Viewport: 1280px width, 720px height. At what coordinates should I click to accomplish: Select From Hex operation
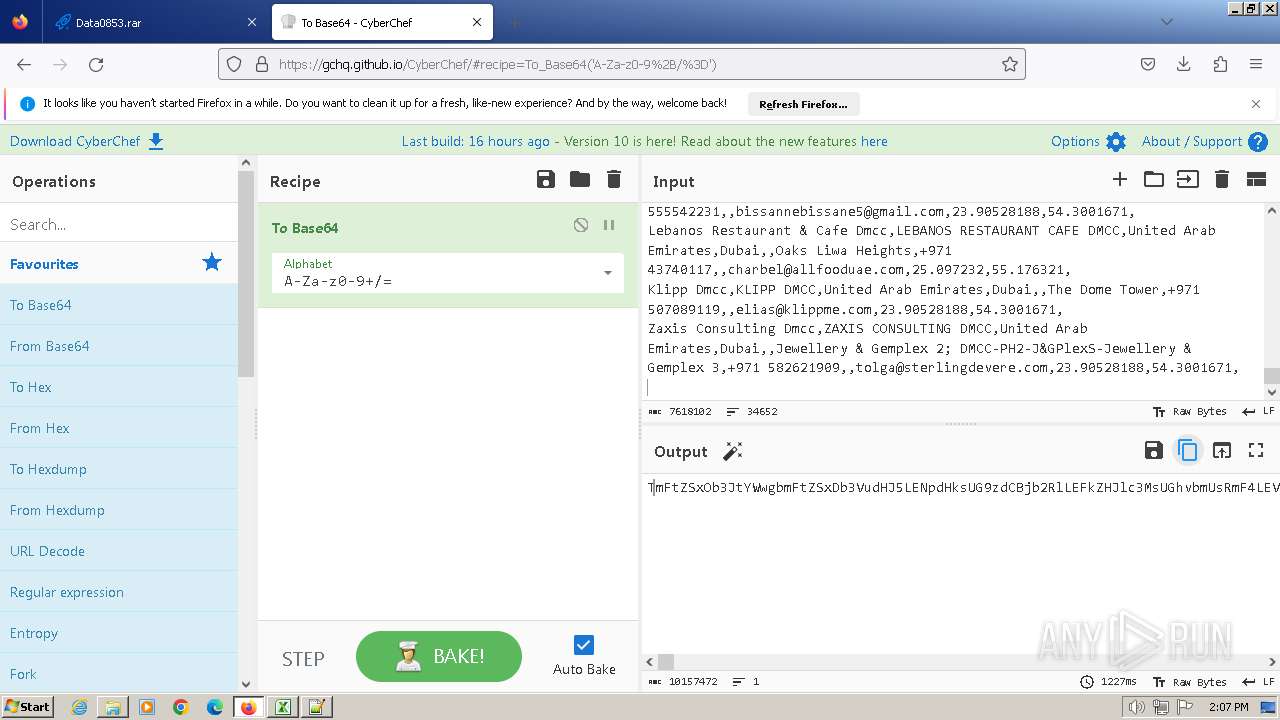(119, 428)
